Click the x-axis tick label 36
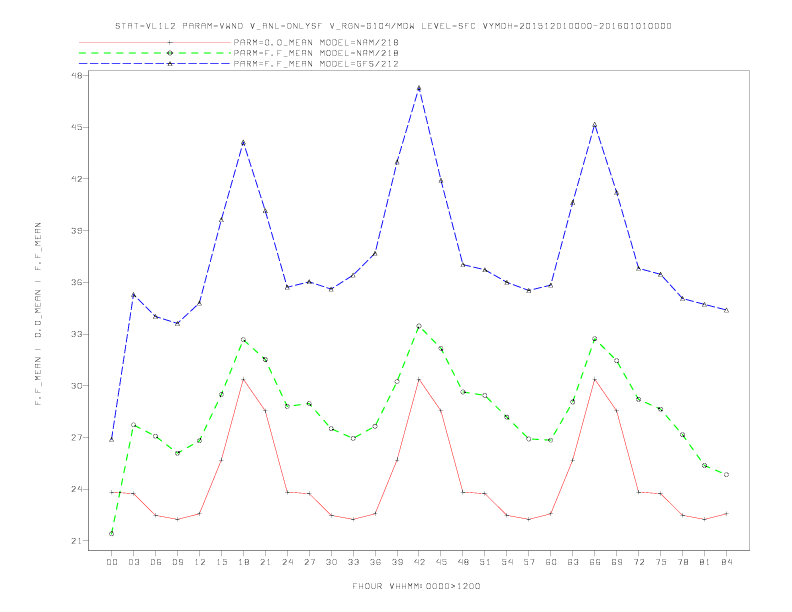The width and height of the screenshot is (792, 612). pos(375,562)
